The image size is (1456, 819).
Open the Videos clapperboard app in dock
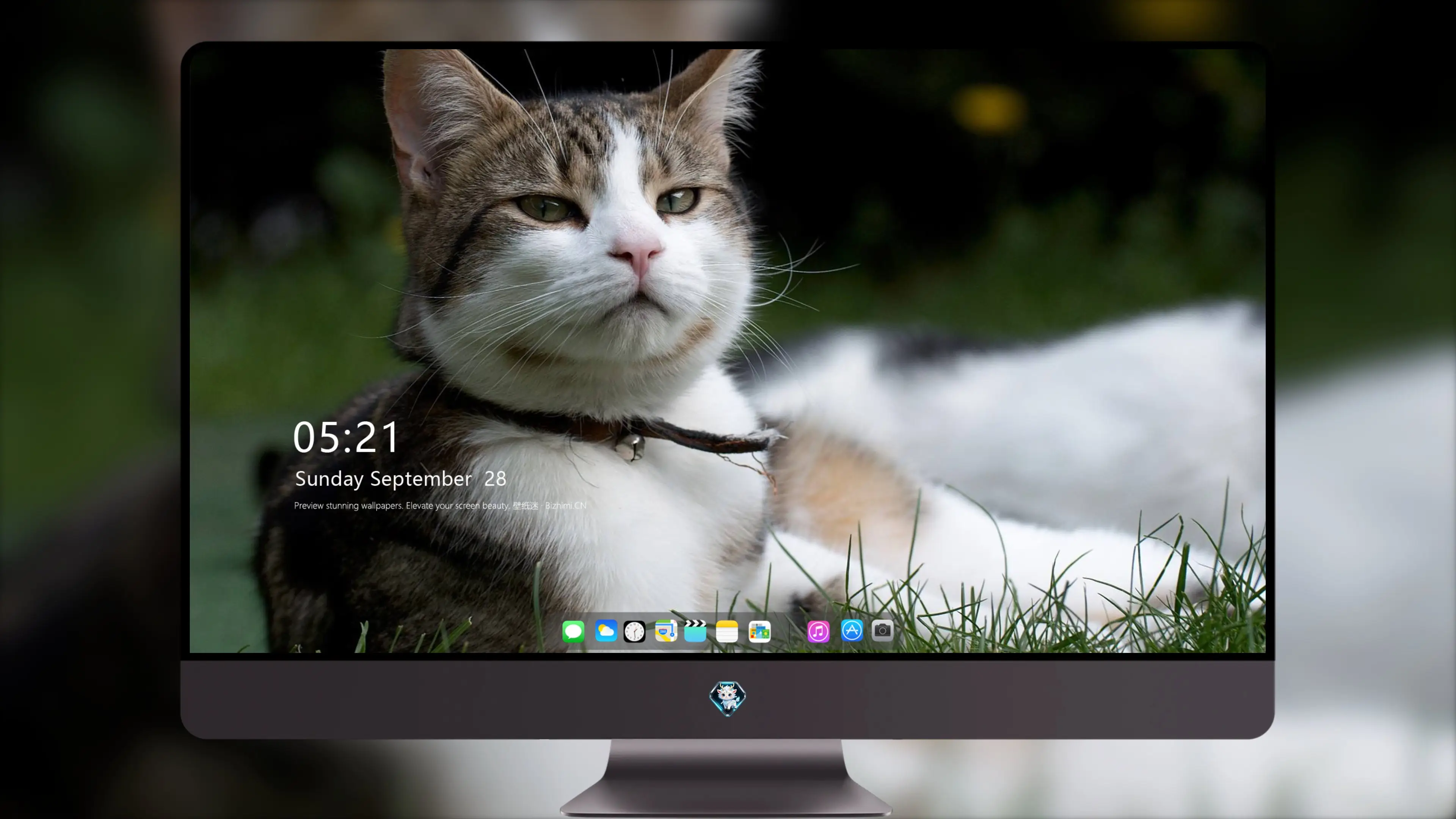coord(695,631)
